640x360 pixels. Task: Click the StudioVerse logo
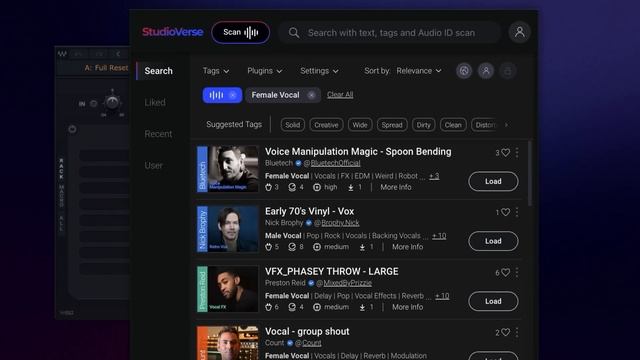[173, 32]
